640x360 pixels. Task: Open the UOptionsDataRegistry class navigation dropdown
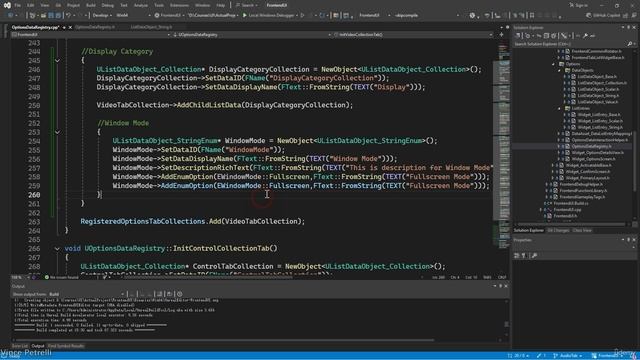(x=251, y=35)
